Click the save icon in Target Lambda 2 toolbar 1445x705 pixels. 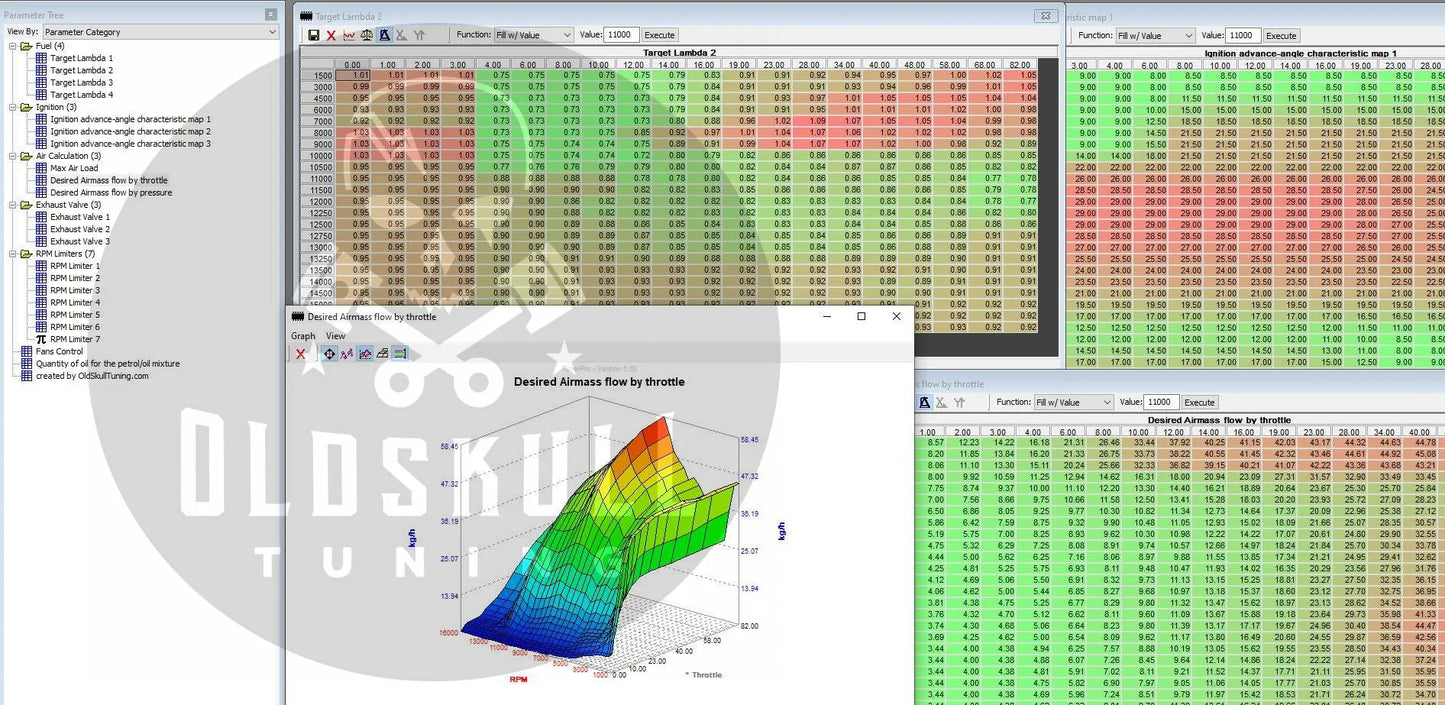tap(314, 35)
